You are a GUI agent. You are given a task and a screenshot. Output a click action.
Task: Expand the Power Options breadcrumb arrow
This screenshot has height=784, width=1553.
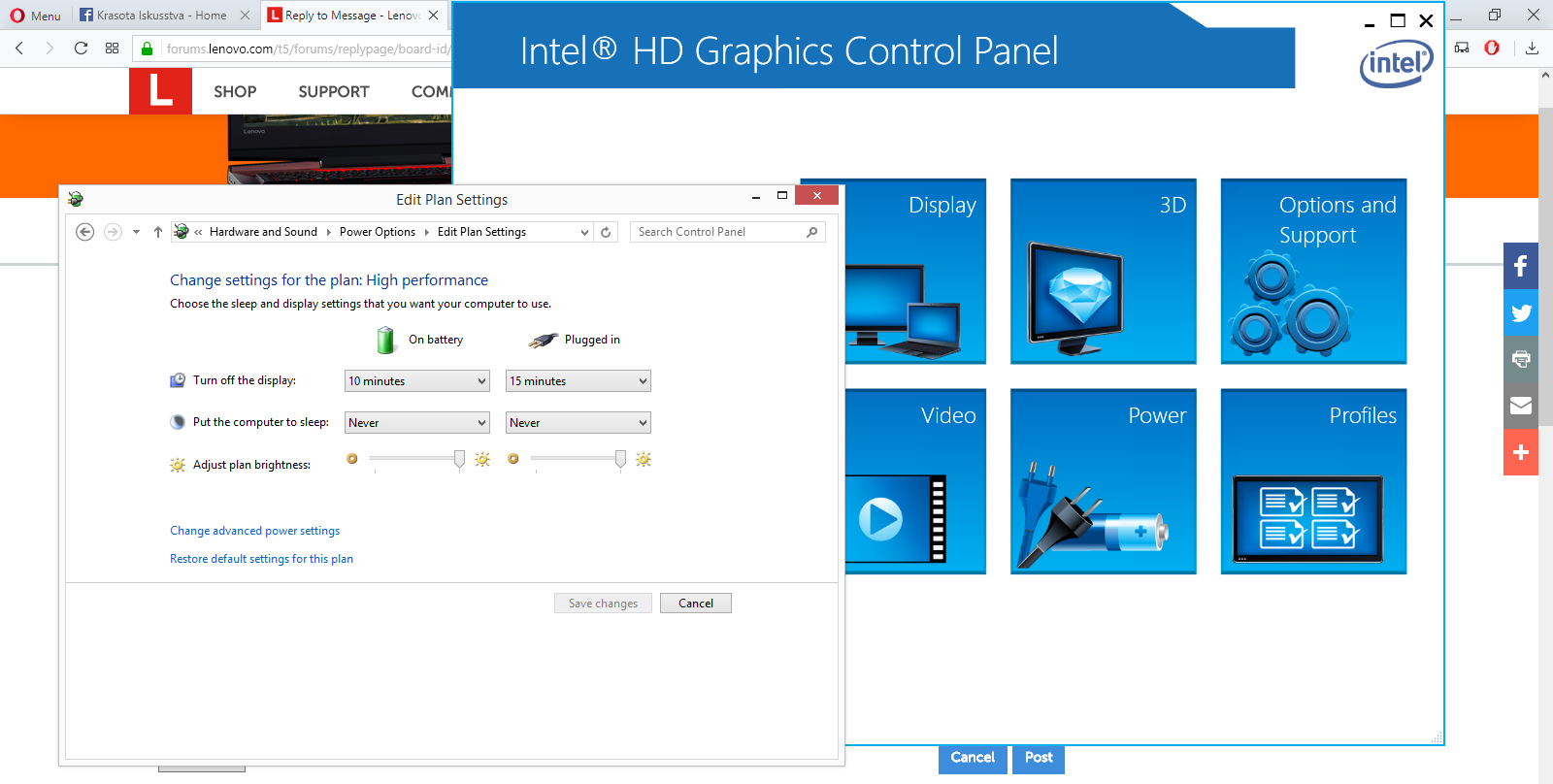(x=426, y=232)
